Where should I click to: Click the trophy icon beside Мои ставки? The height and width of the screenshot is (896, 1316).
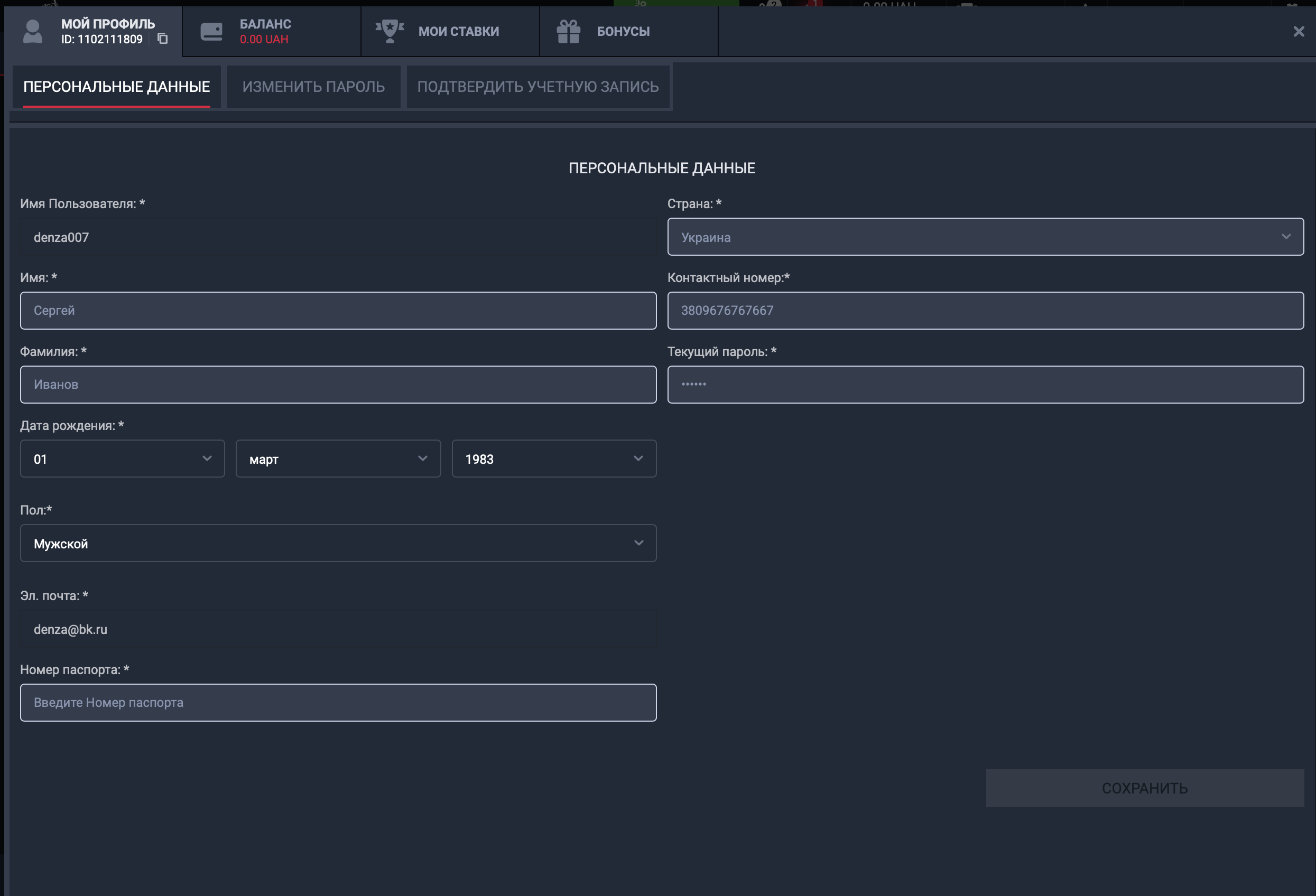click(x=390, y=31)
